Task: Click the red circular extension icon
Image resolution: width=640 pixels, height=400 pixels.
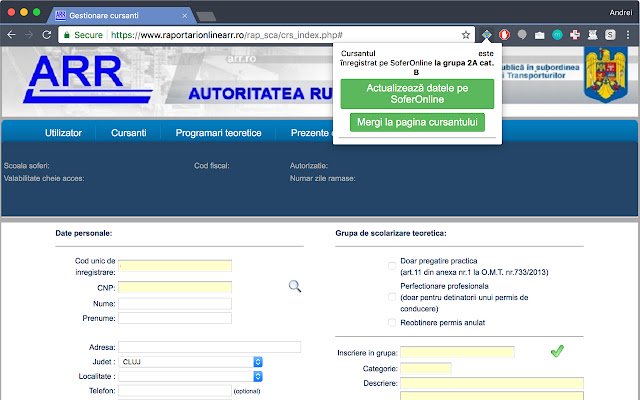Action: coord(504,35)
